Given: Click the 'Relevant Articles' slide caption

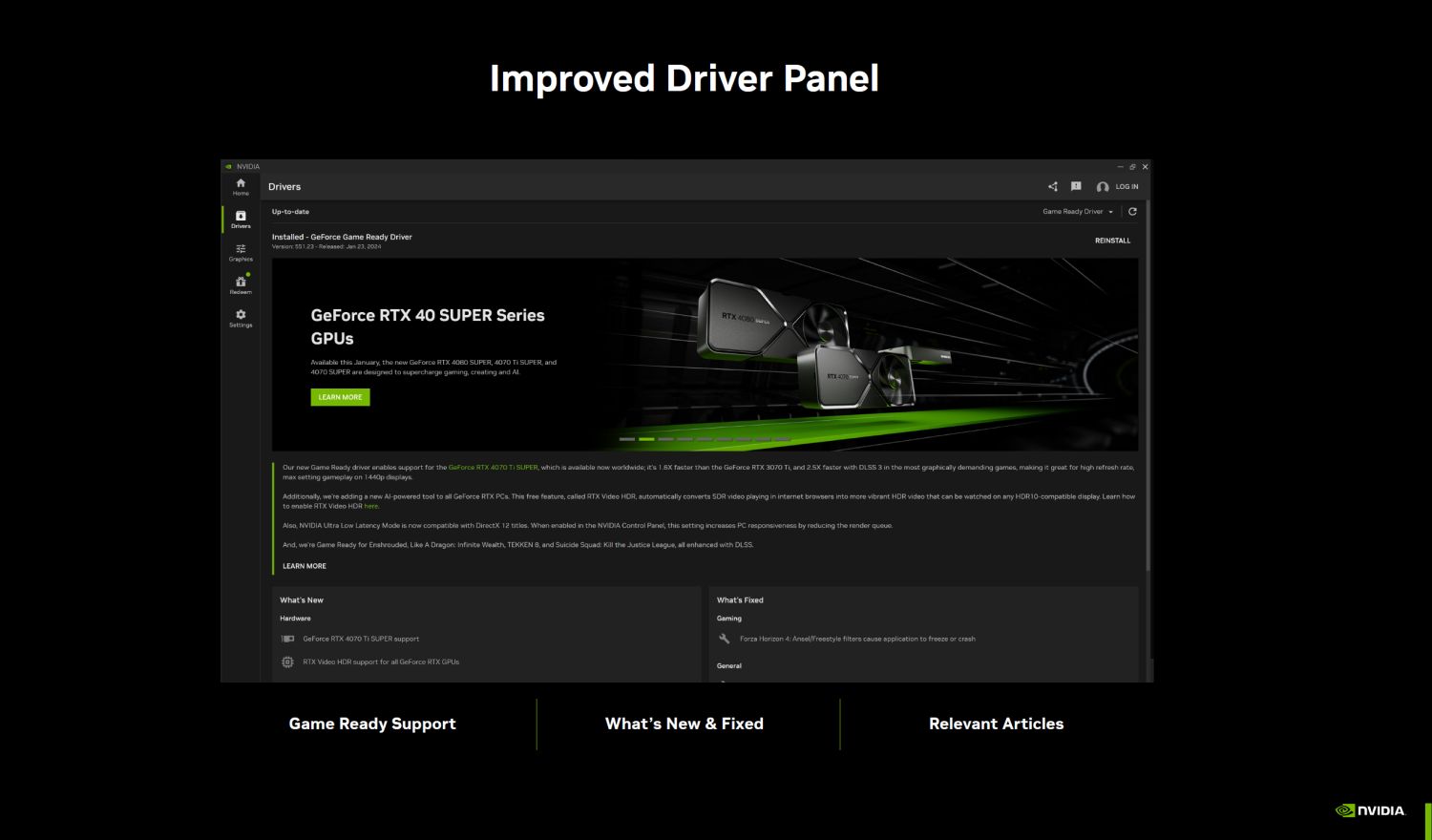Looking at the screenshot, I should (996, 724).
